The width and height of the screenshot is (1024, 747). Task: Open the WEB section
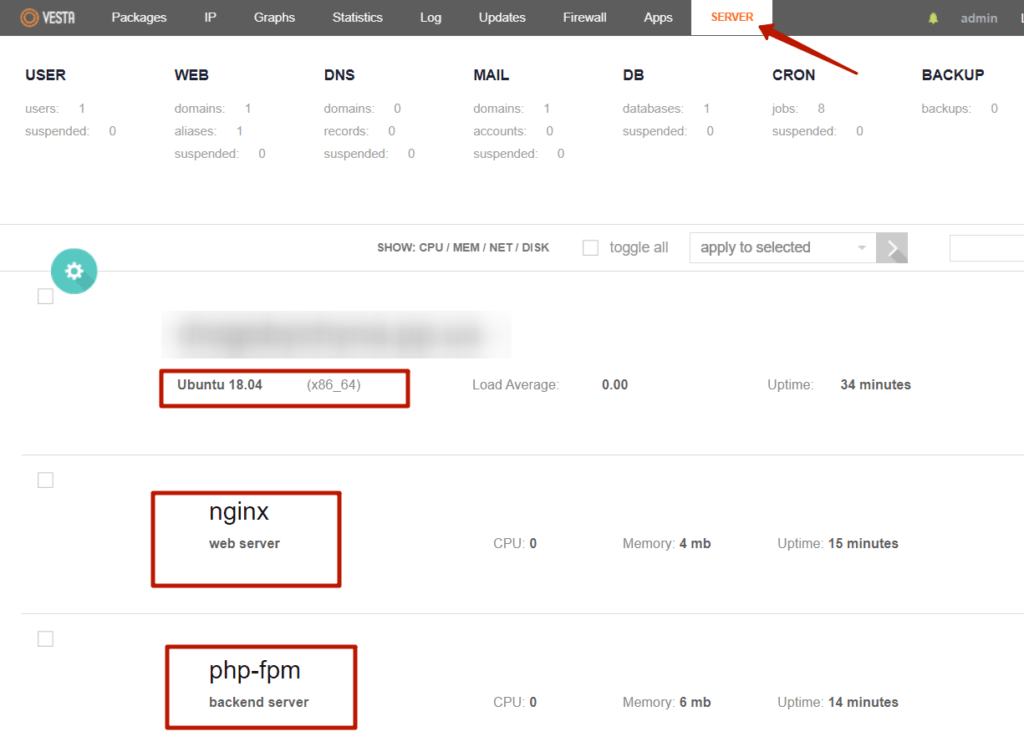point(191,75)
